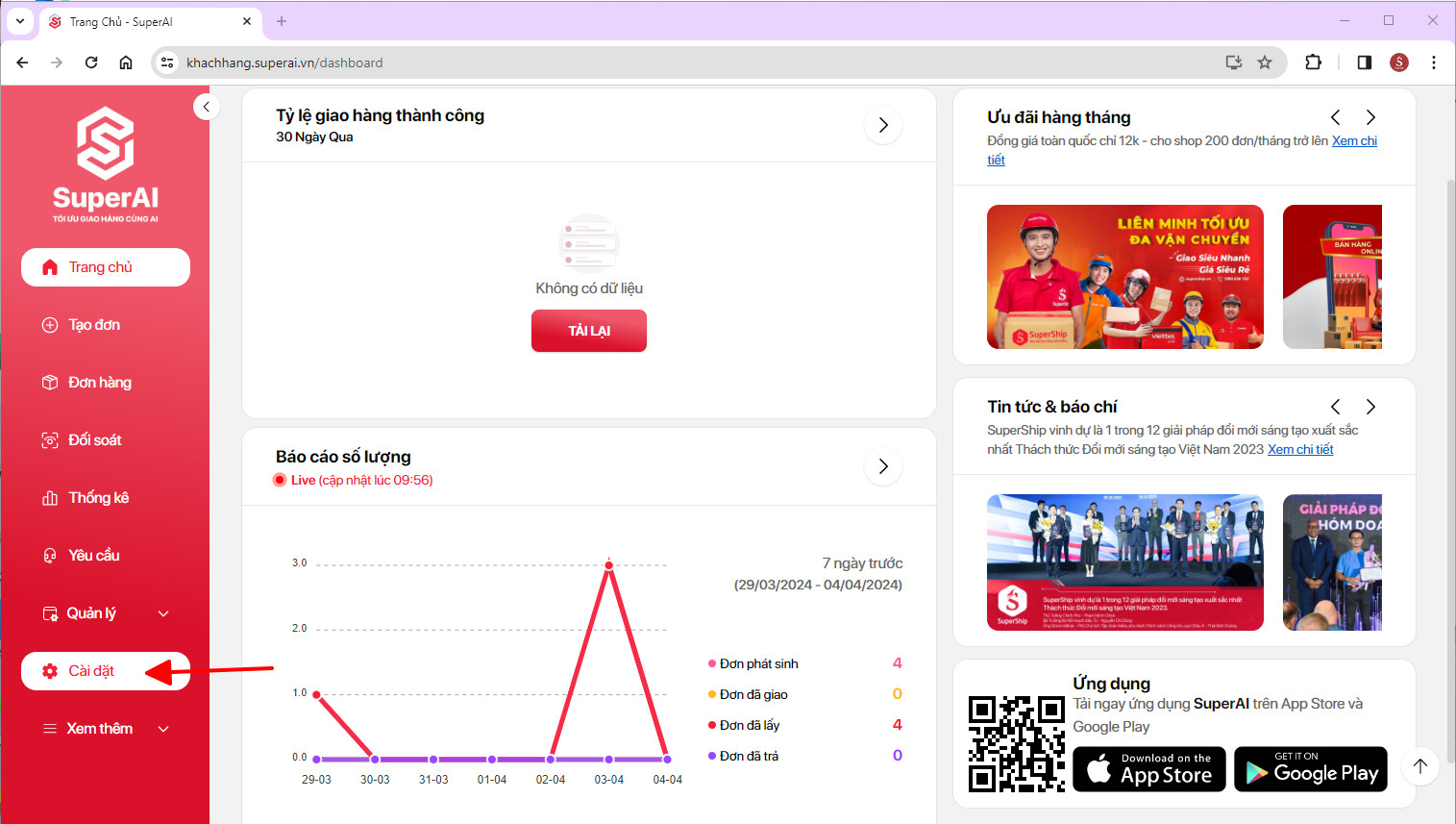This screenshot has height=824, width=1456.
Task: Show previous Ưu đãi hàng tháng item
Action: click(x=1336, y=117)
